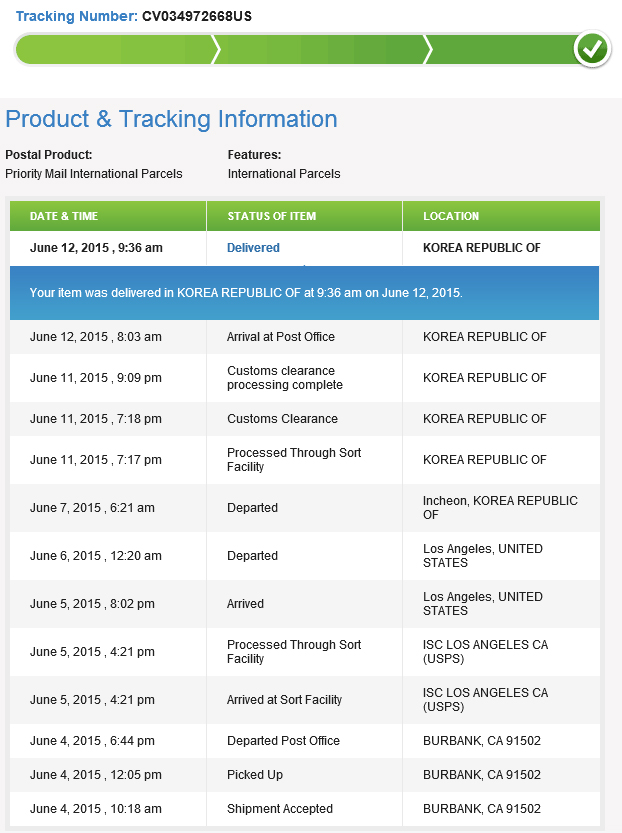The height and width of the screenshot is (833, 622).
Task: Click the Product & Tracking Information heading
Action: point(171,119)
